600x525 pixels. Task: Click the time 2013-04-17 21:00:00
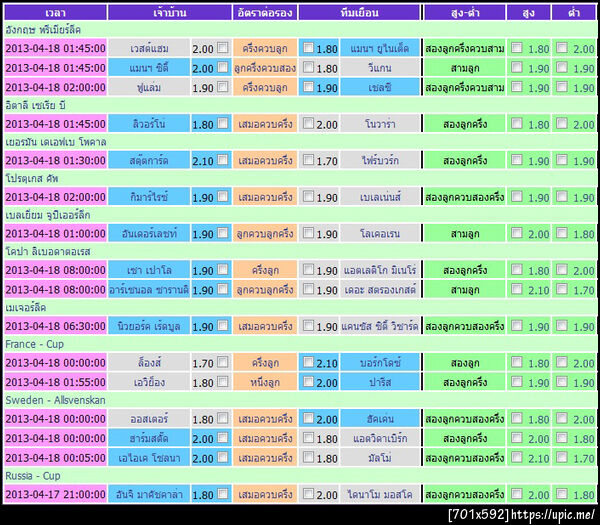pos(55,494)
